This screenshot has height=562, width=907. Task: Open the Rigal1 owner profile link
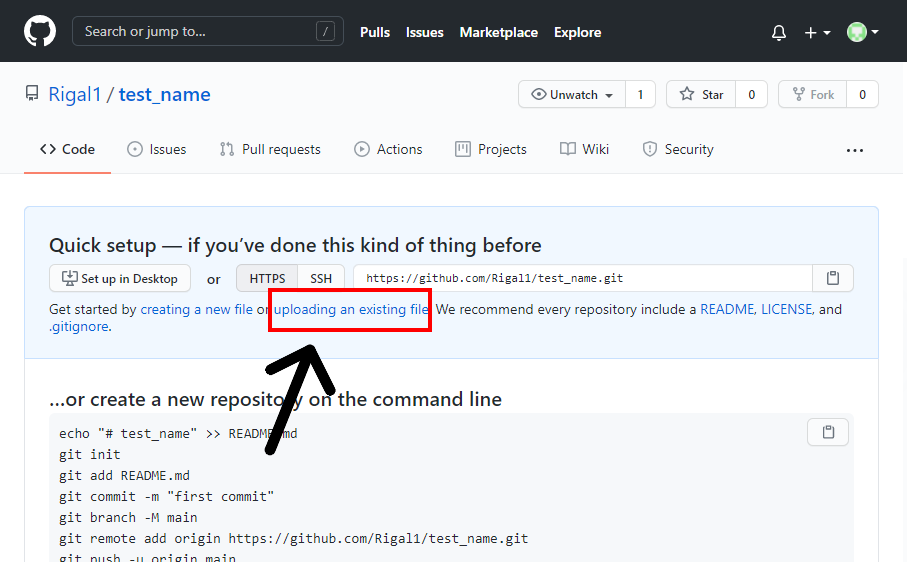(x=75, y=94)
